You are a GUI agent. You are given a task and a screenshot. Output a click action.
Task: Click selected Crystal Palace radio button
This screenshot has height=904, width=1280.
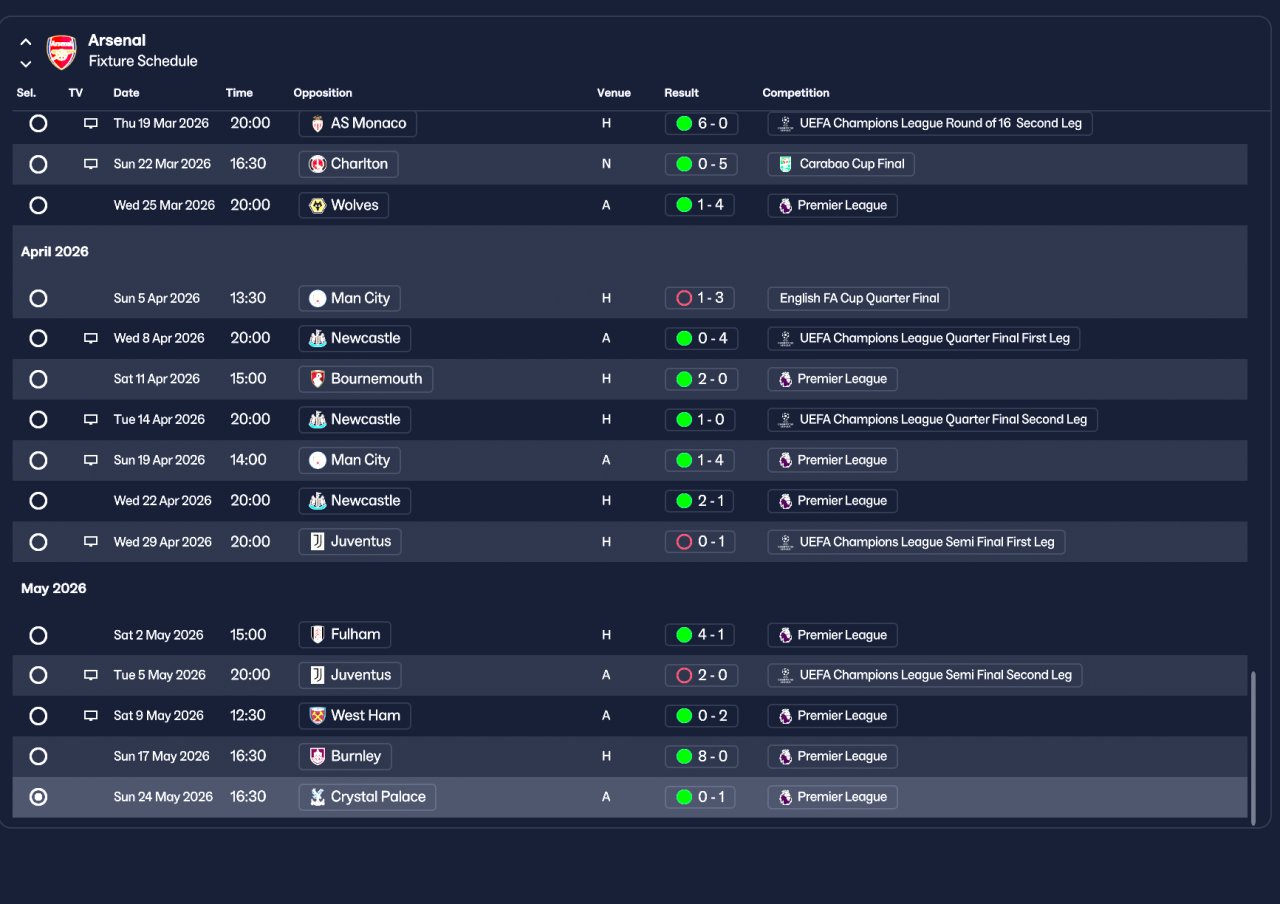point(38,797)
